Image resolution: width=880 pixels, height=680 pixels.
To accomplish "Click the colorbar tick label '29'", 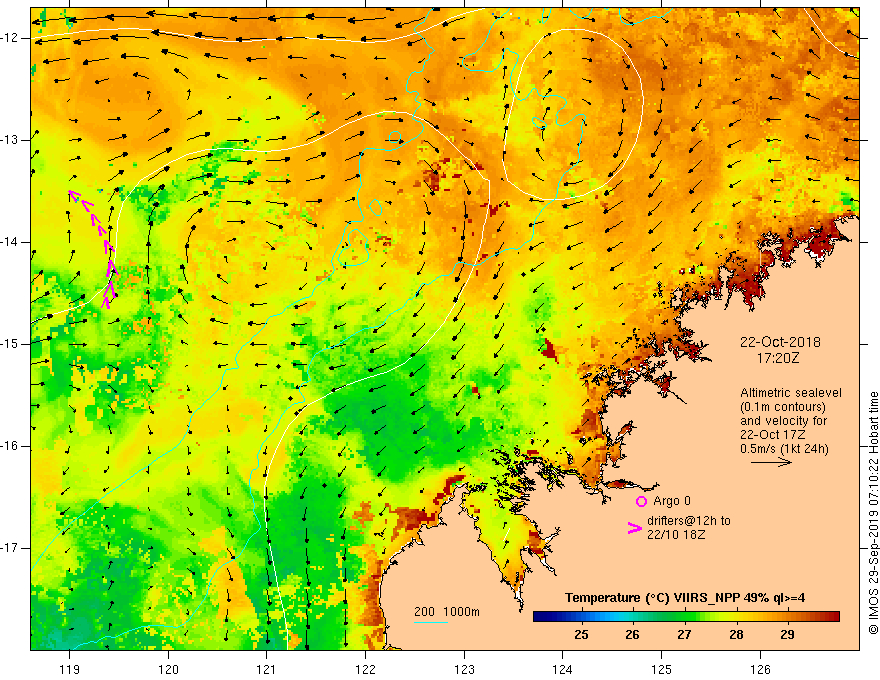I will [787, 635].
